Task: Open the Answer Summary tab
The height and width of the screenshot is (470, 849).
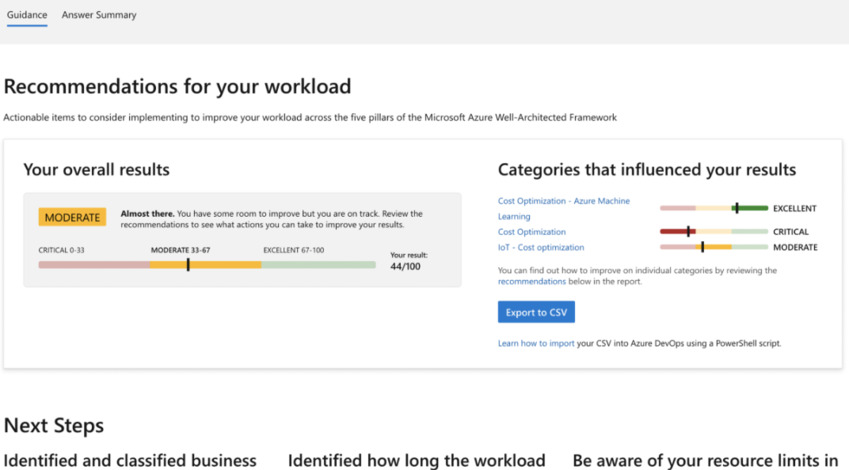Action: 99,15
